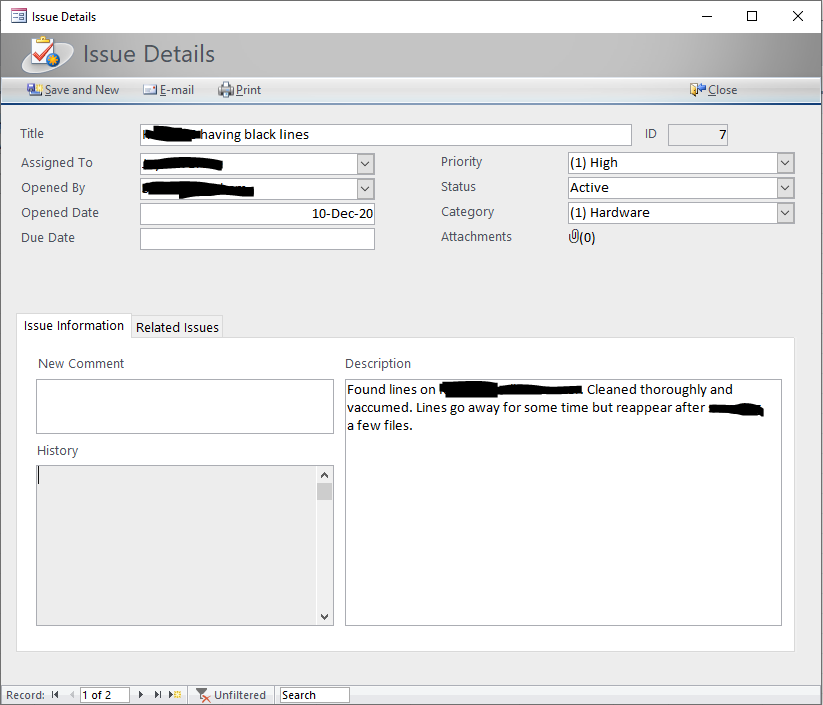This screenshot has width=823, height=705.
Task: Click the Unfiltered status label
Action: pyautogui.click(x=240, y=695)
